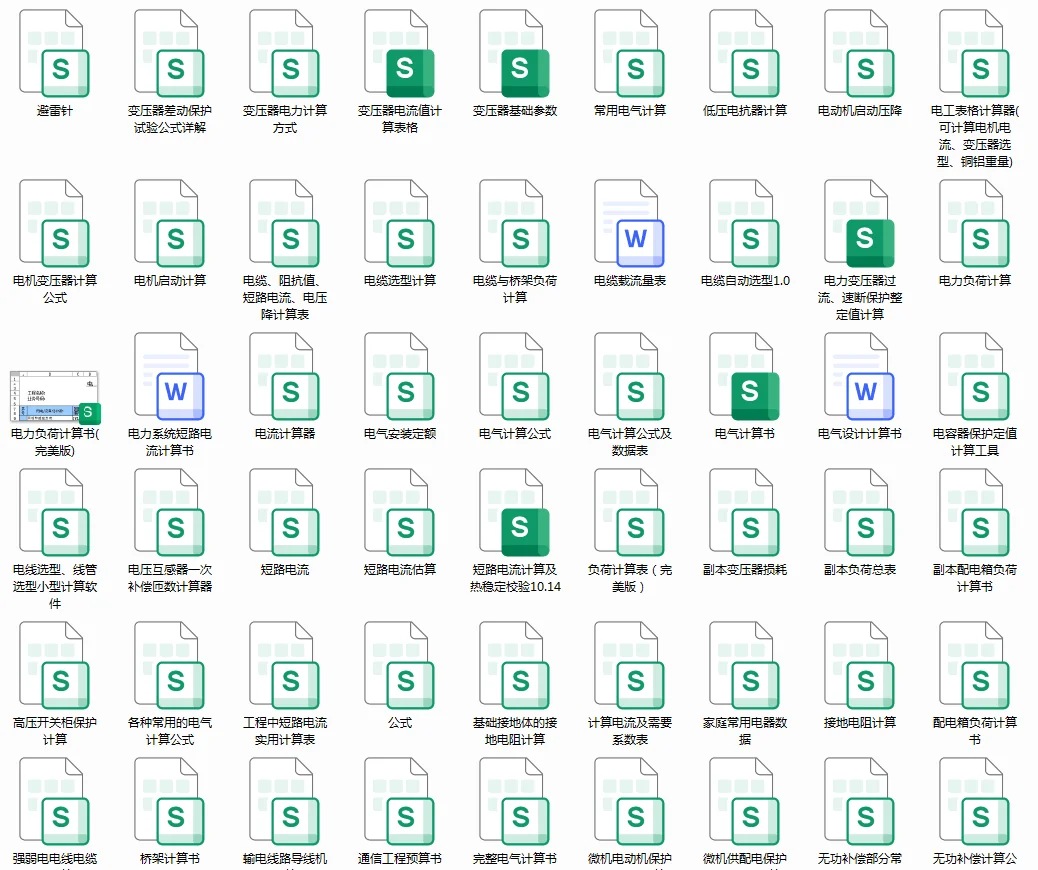Select the 电容器保护定值计算工具 file icon
This screenshot has width=1038, height=870.
[x=975, y=377]
